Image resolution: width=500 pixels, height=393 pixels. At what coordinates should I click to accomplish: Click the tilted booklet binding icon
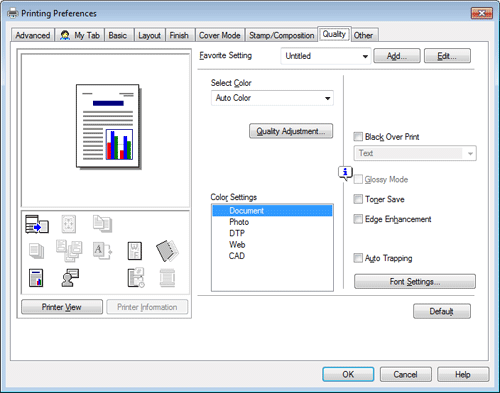[167, 250]
